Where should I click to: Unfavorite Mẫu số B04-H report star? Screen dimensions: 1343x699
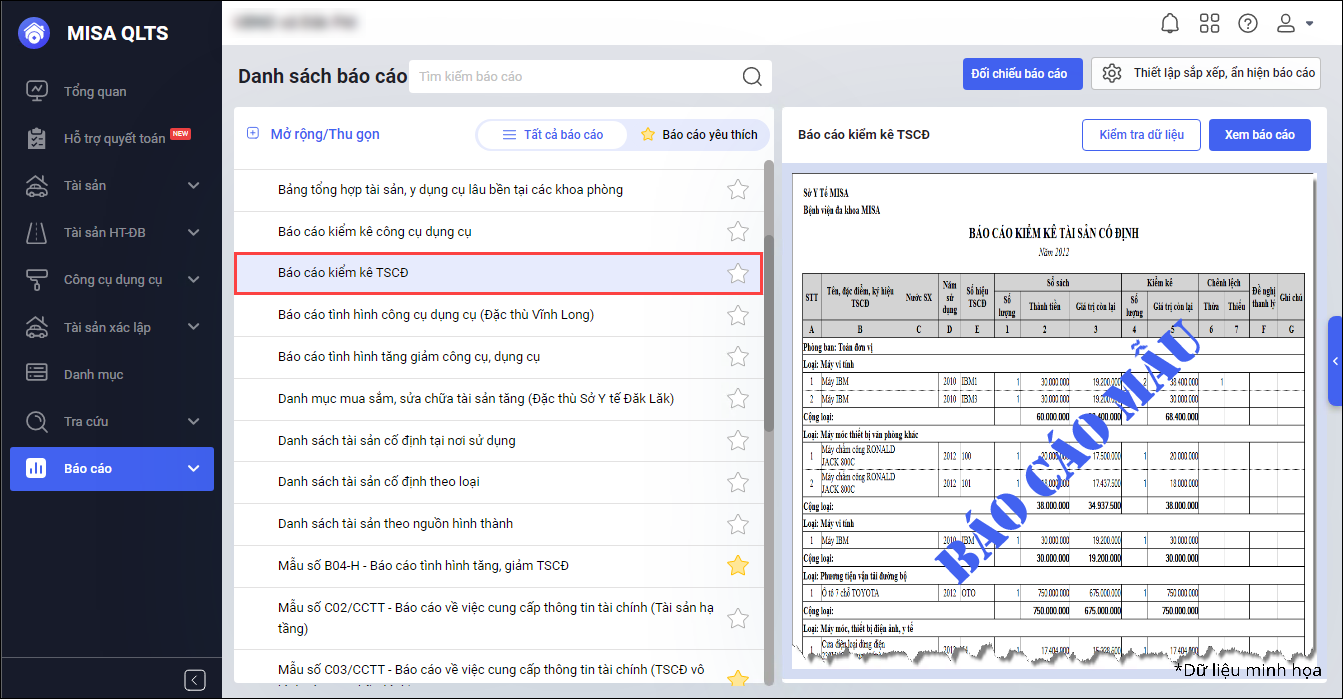pos(738,566)
